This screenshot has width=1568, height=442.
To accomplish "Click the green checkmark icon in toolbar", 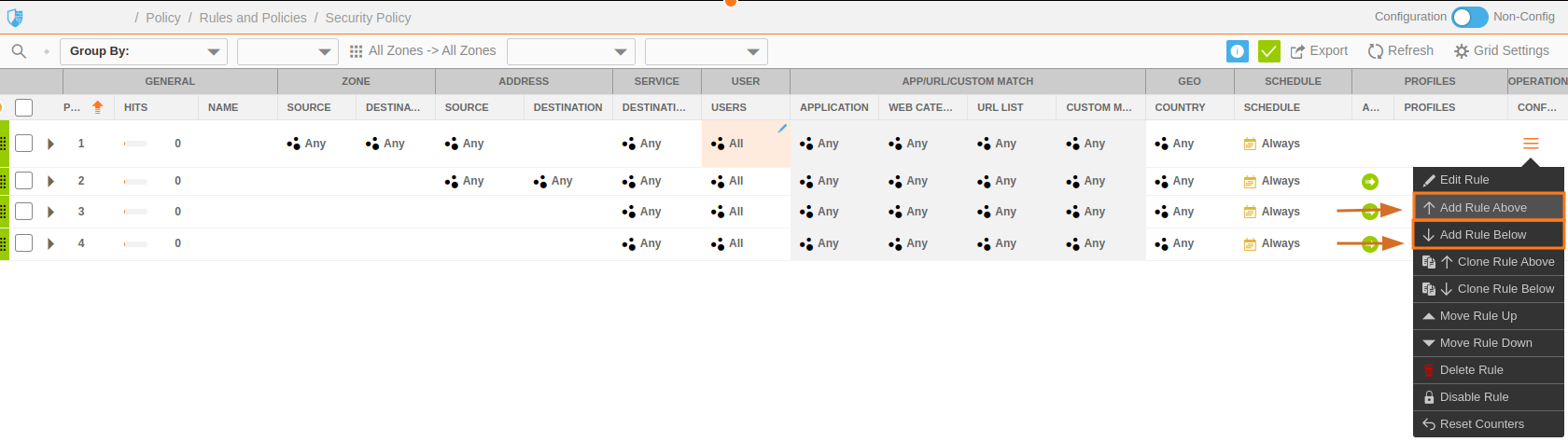I will pyautogui.click(x=1268, y=51).
